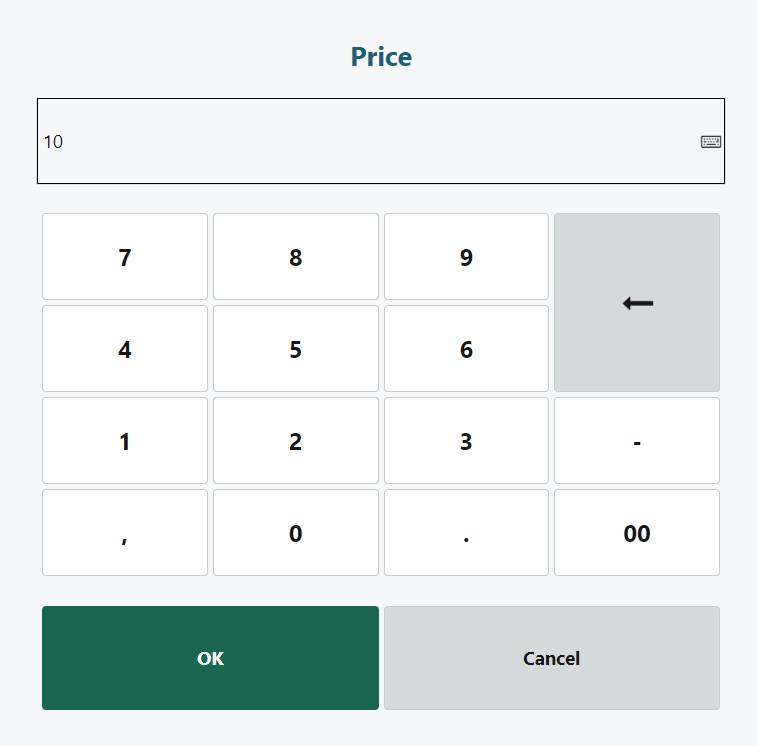The width and height of the screenshot is (758, 746).
Task: Tap the number 8 key
Action: (295, 257)
